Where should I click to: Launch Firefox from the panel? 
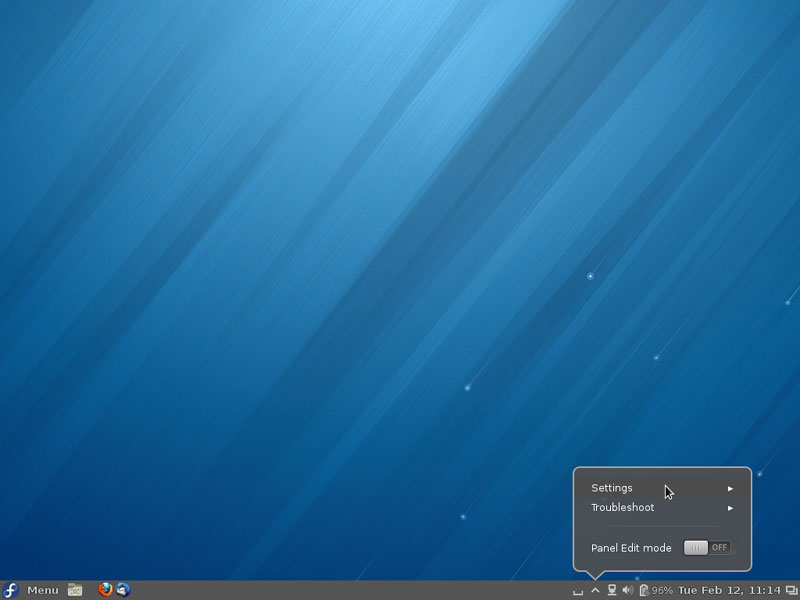click(105, 590)
